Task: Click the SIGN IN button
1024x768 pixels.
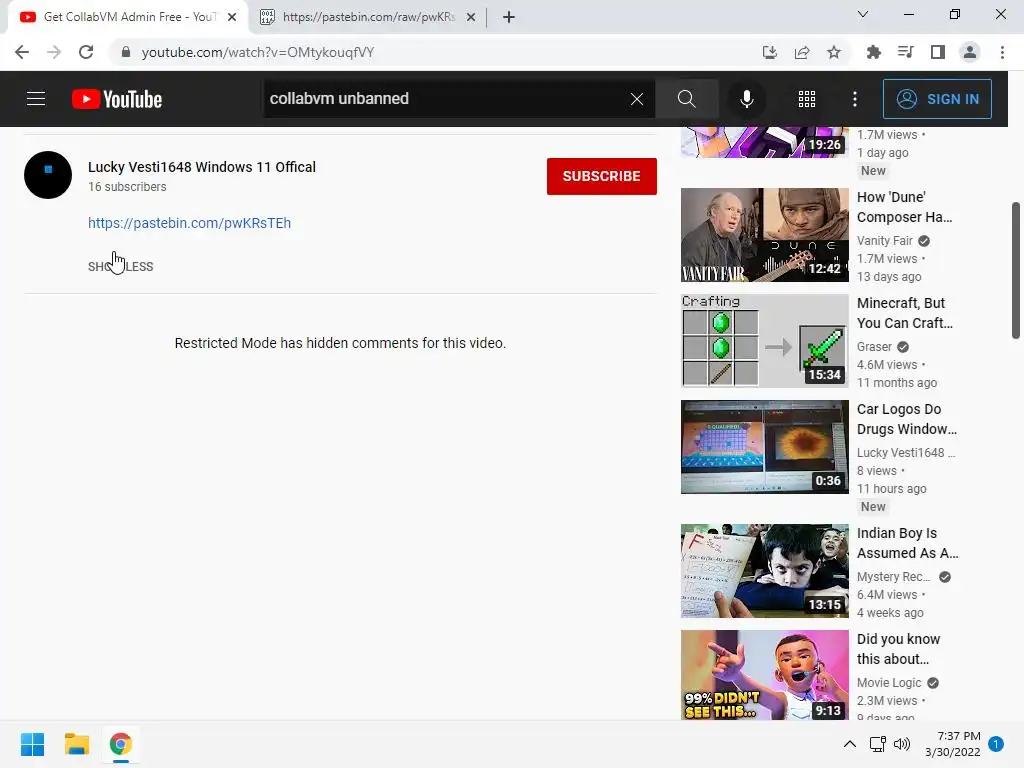Action: click(x=937, y=99)
